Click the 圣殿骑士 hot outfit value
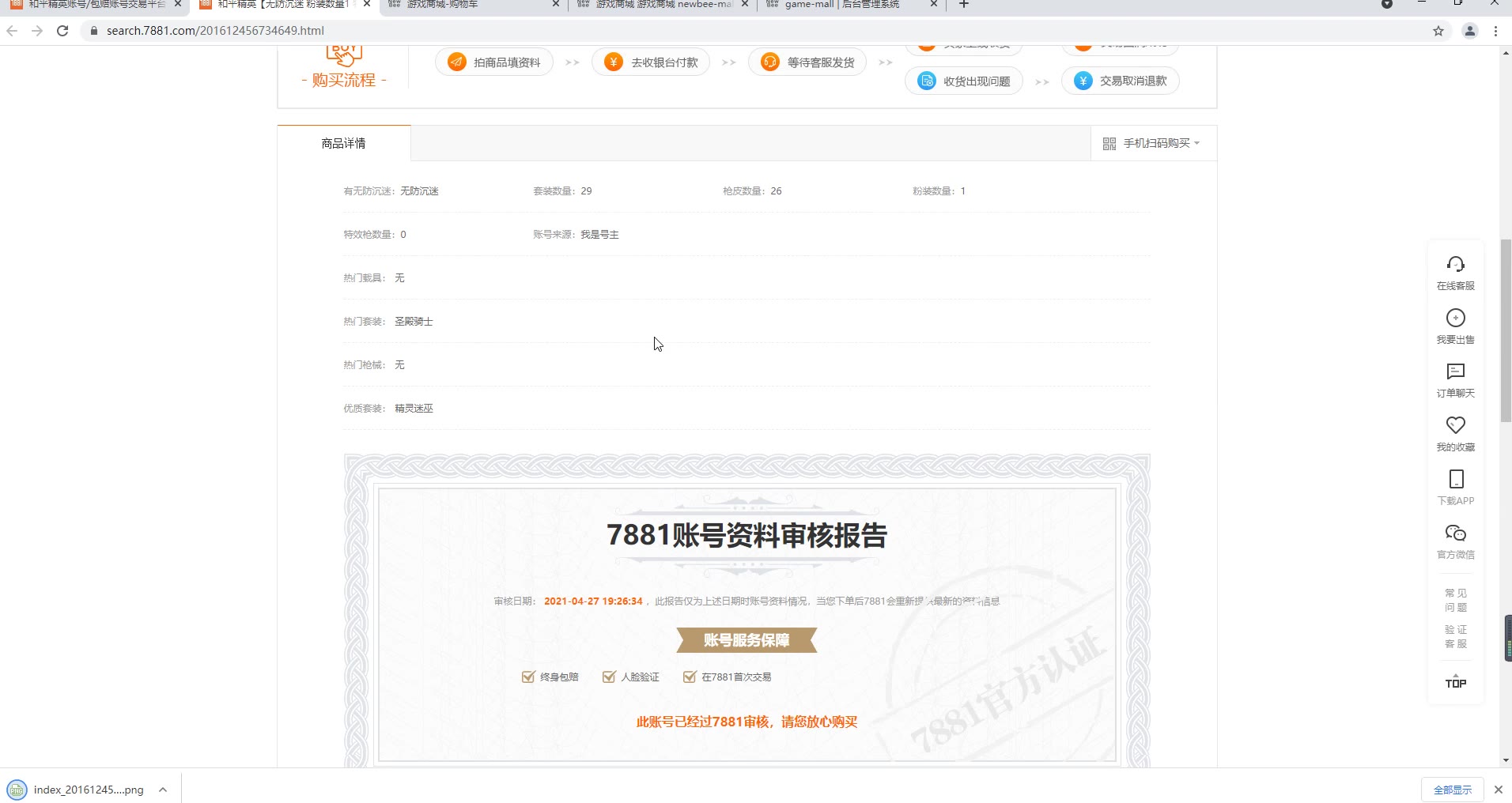Image resolution: width=1512 pixels, height=803 pixels. (414, 322)
